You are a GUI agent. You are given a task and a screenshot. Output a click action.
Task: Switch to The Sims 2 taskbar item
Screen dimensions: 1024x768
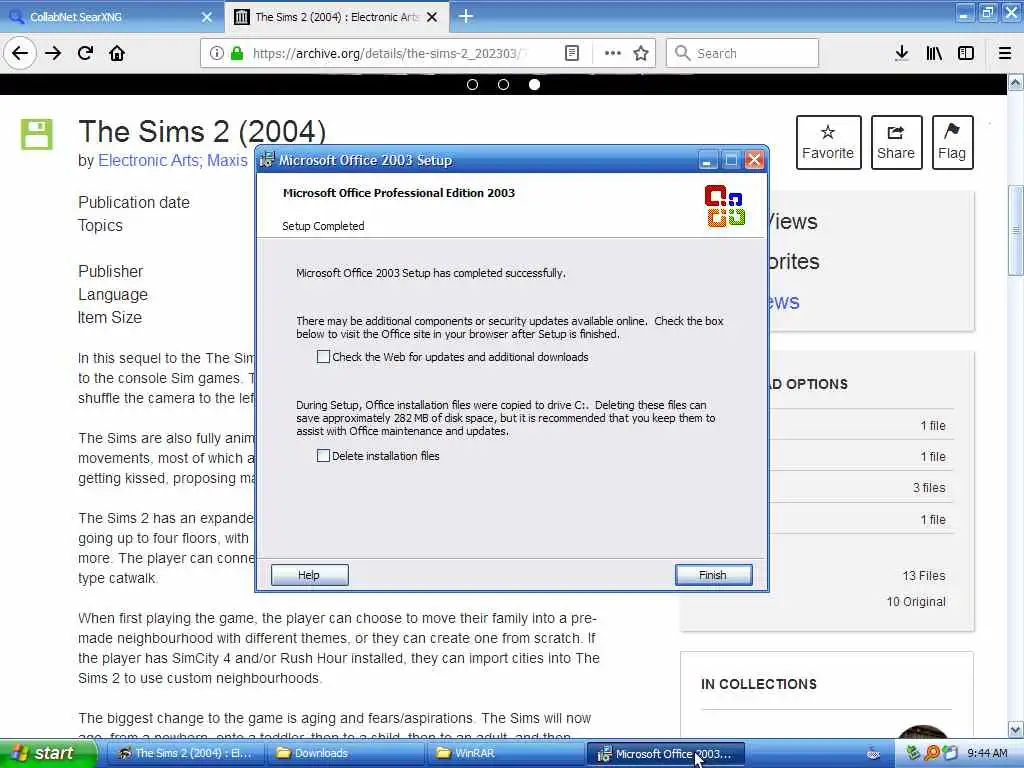tap(185, 754)
